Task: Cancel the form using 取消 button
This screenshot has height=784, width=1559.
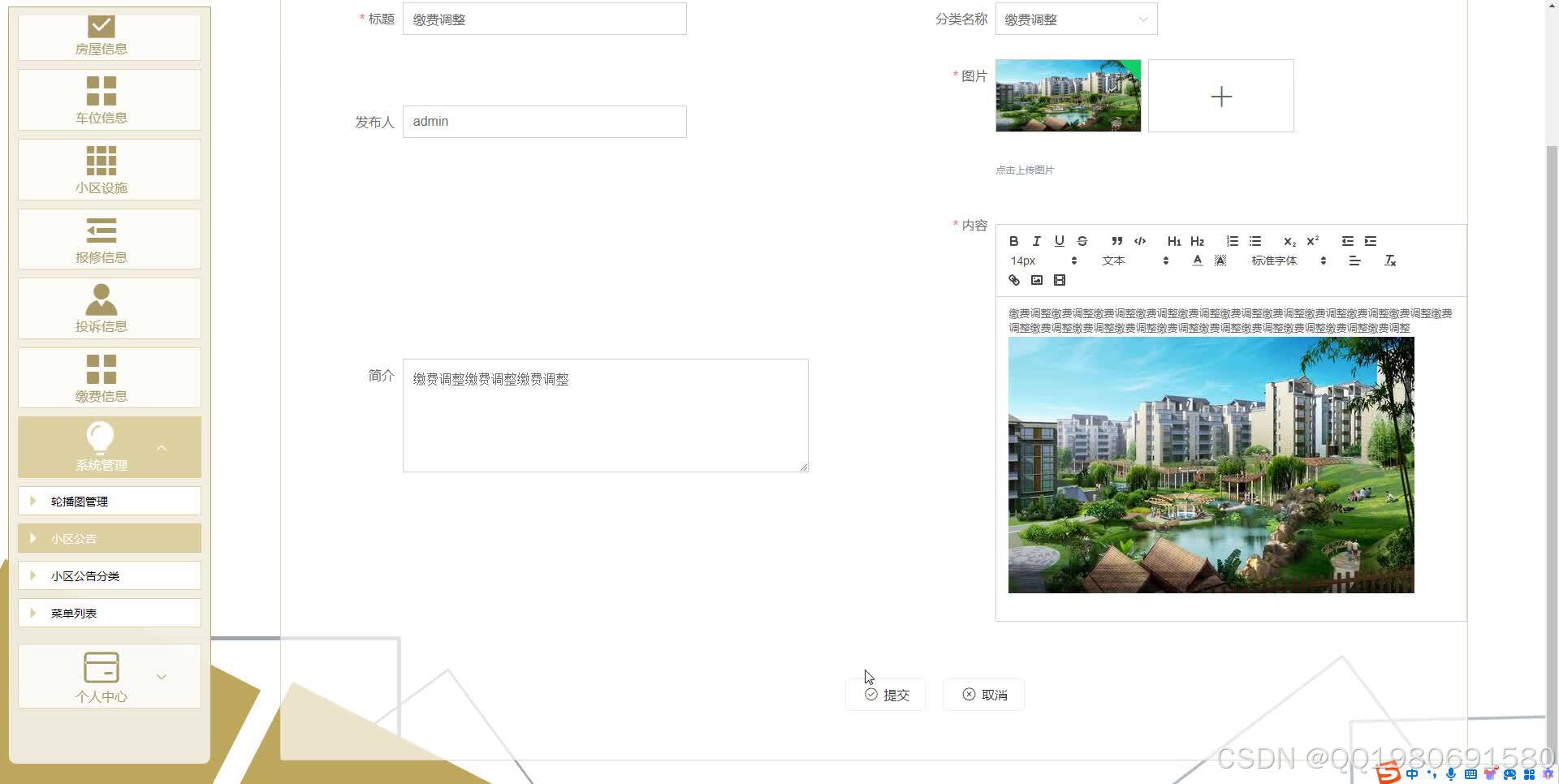Action: coord(983,695)
